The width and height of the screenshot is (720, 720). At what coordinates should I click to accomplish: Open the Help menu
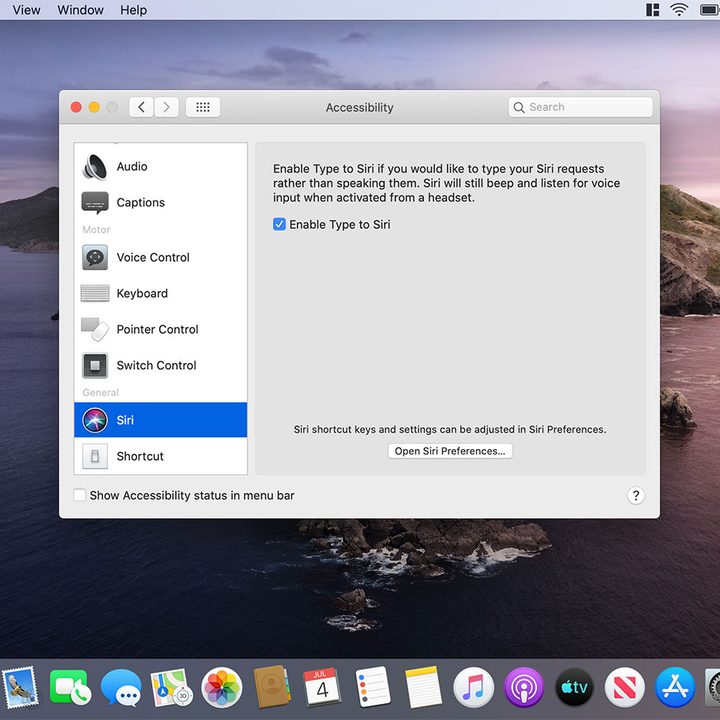pyautogui.click(x=134, y=10)
